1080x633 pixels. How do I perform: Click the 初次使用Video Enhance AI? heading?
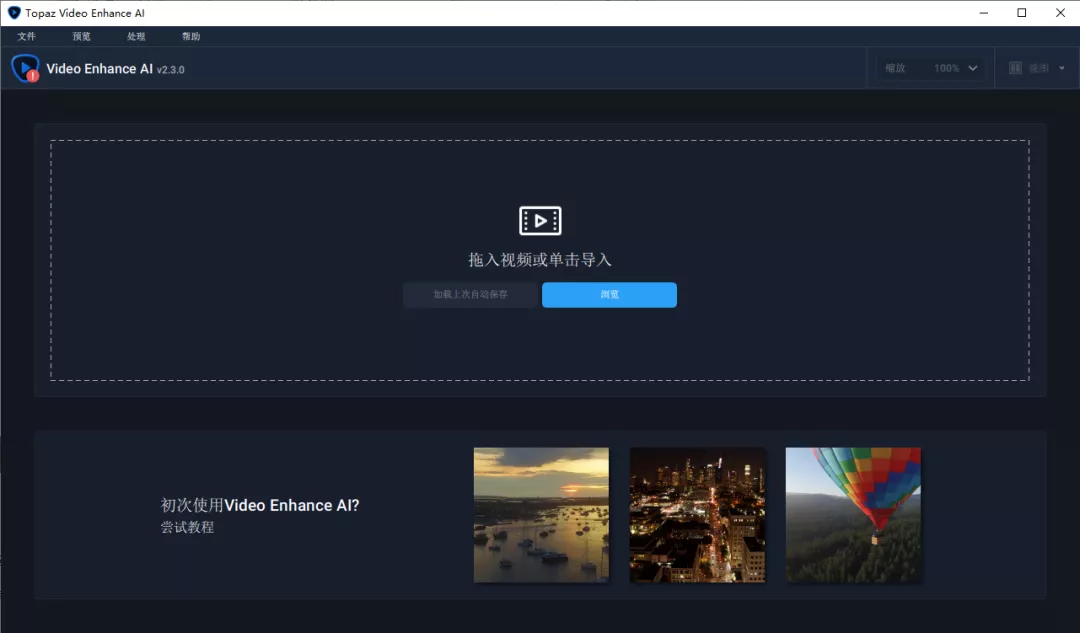coord(260,505)
